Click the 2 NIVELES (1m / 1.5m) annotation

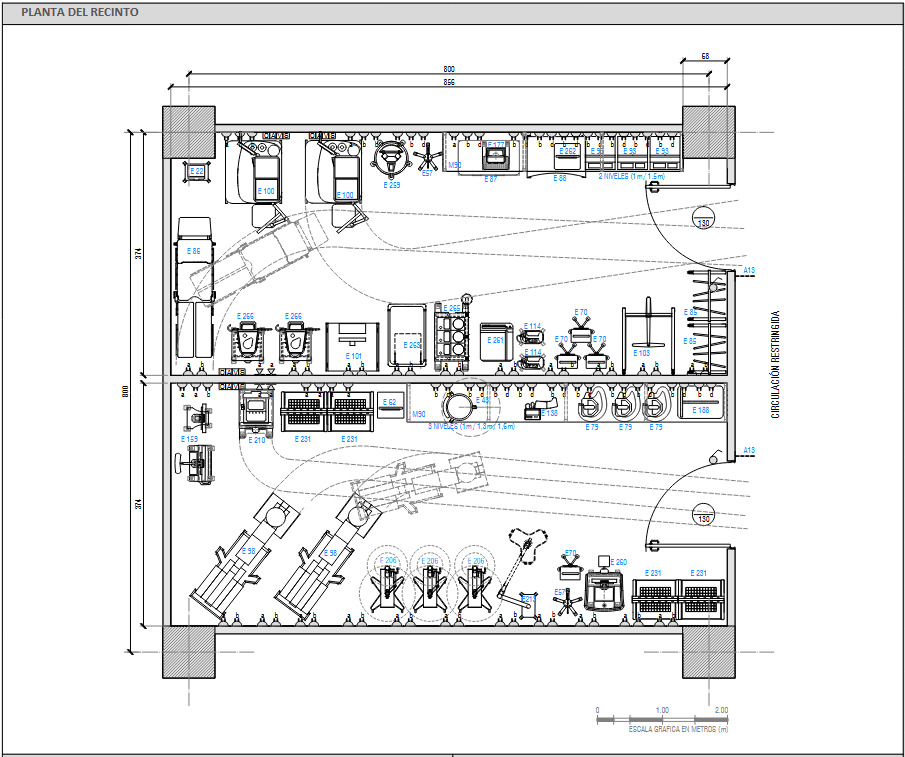(x=631, y=177)
